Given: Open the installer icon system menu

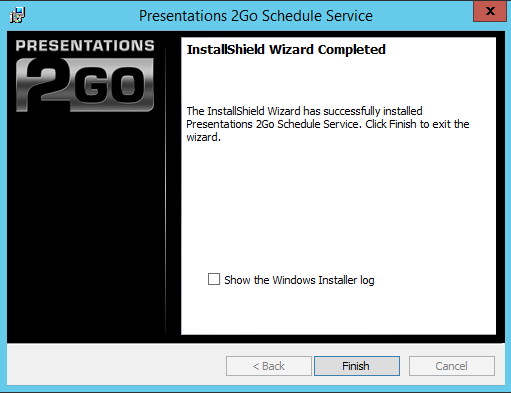Looking at the screenshot, I should pyautogui.click(x=17, y=15).
